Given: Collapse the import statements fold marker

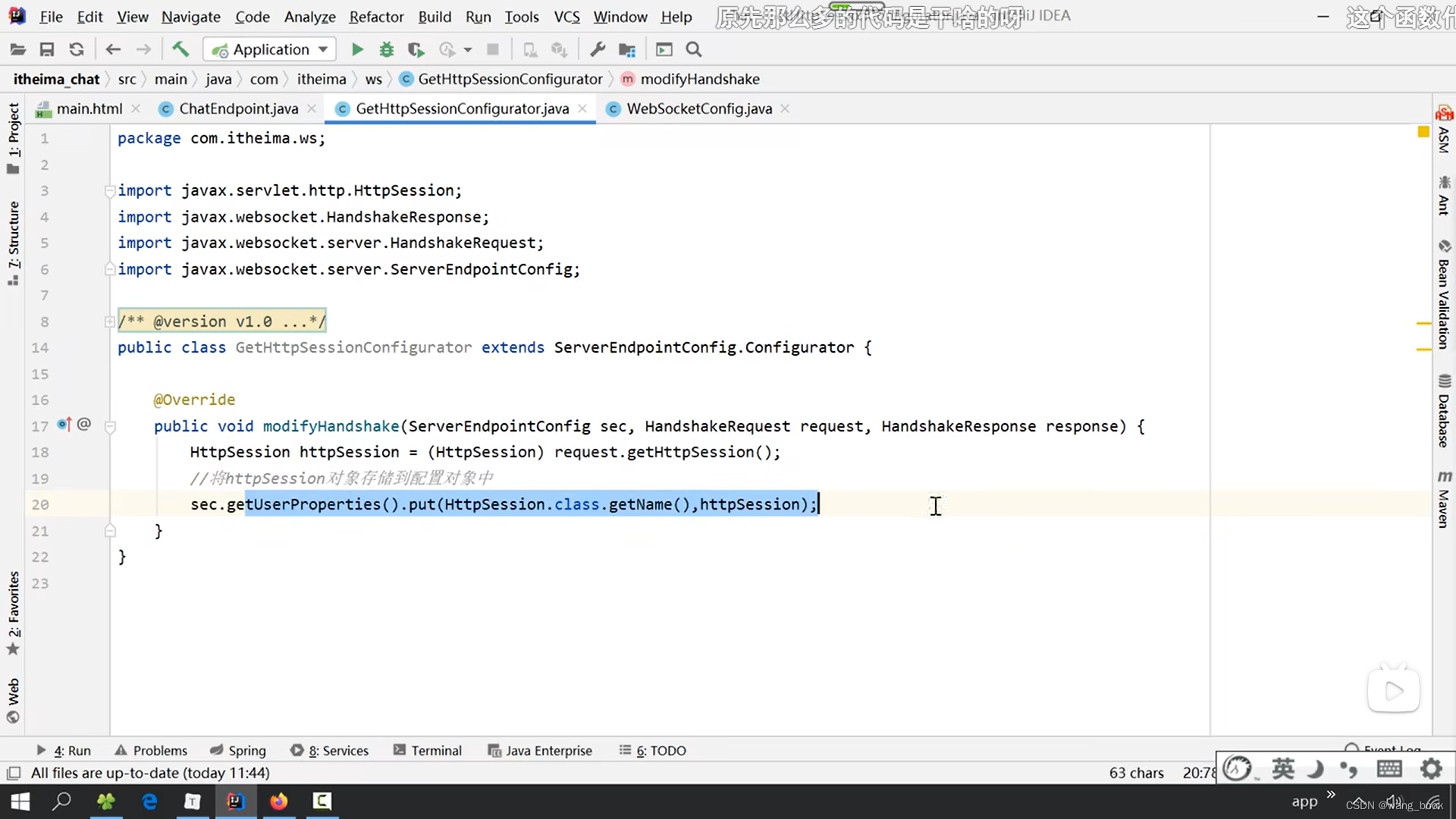Looking at the screenshot, I should [x=110, y=191].
